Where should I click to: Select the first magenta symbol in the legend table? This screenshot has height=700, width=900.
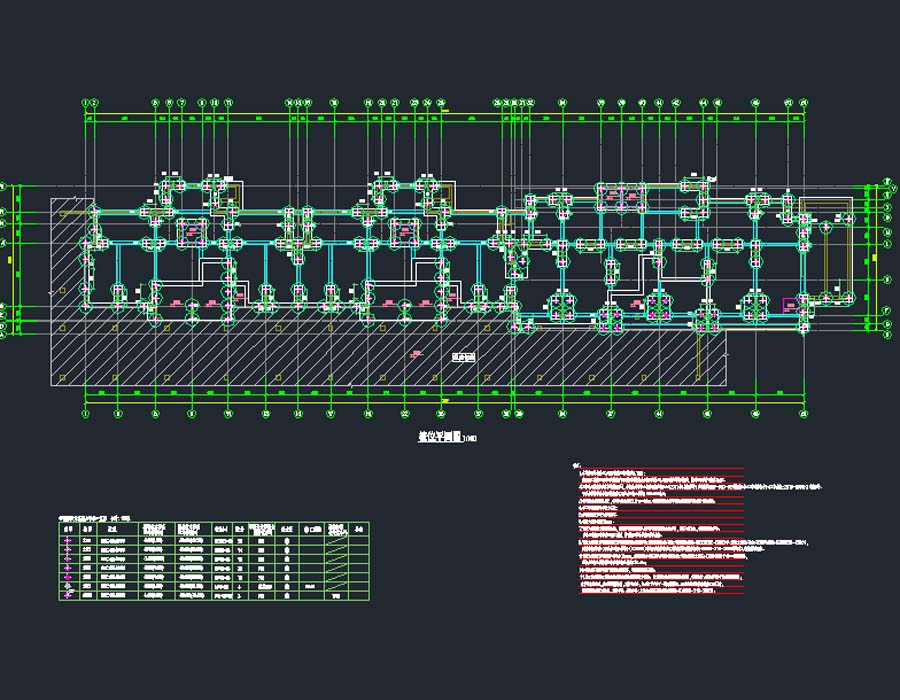tap(68, 539)
